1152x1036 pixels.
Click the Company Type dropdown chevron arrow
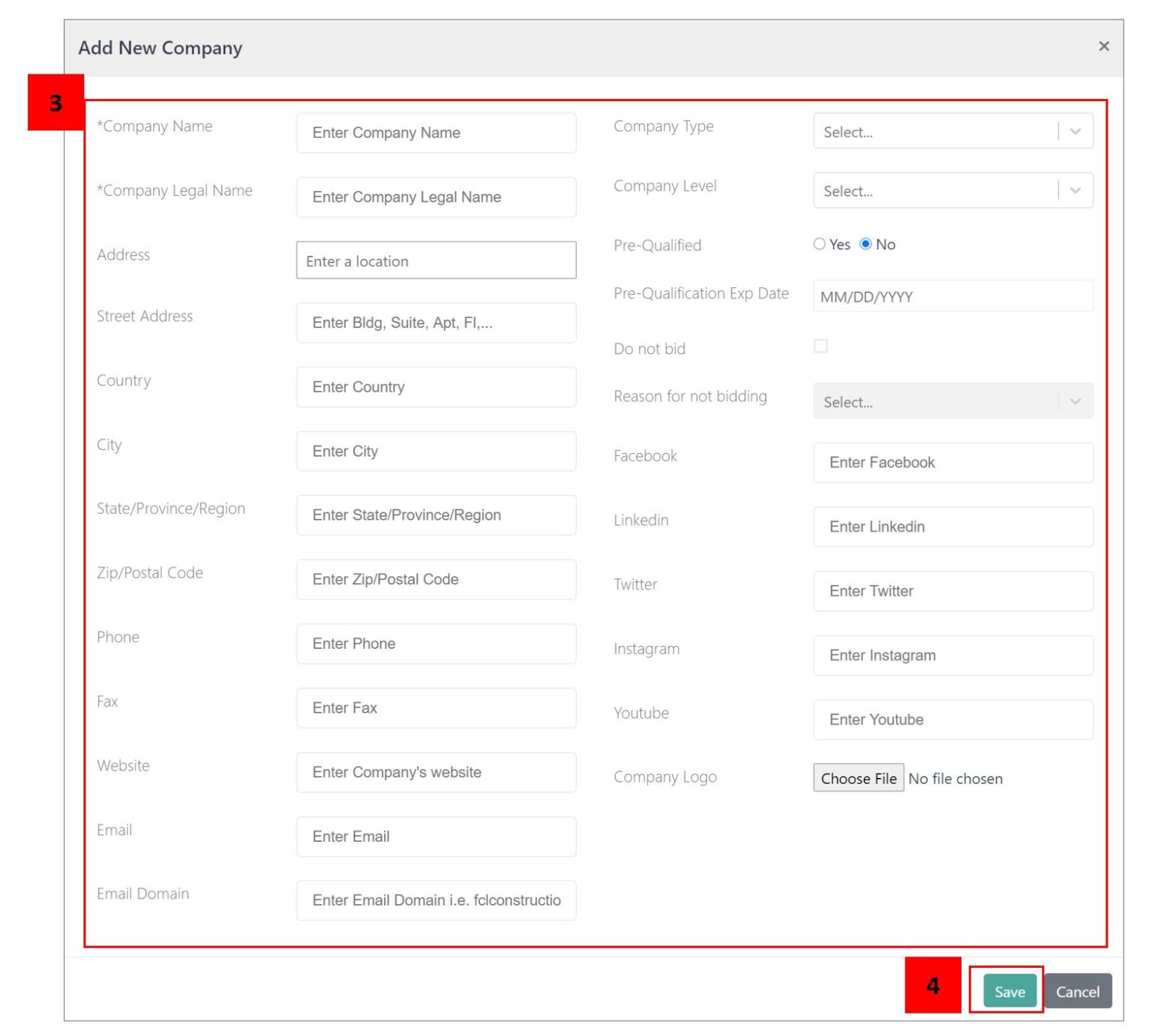point(1075,131)
